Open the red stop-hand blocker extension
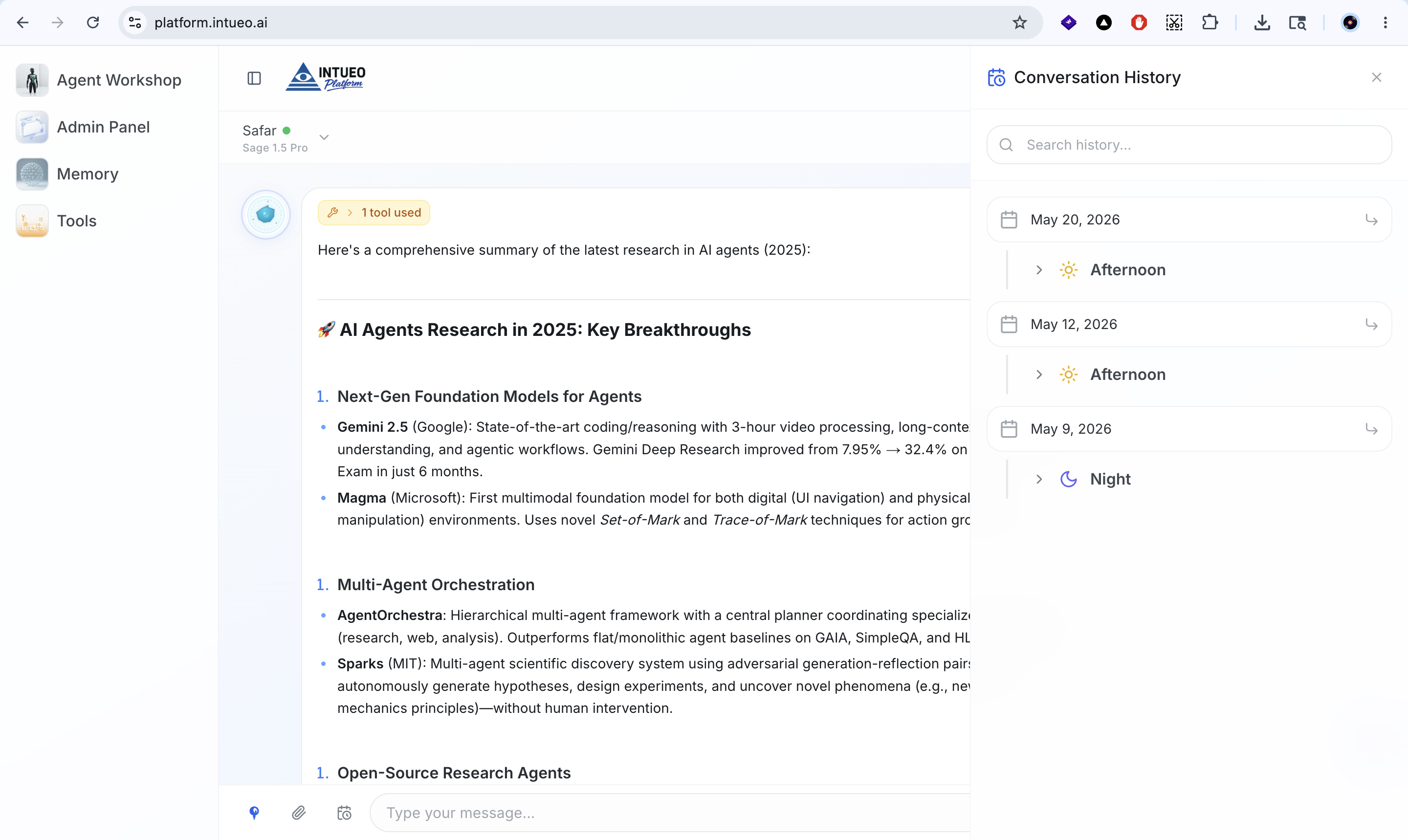This screenshot has height=840, width=1408. click(1139, 22)
